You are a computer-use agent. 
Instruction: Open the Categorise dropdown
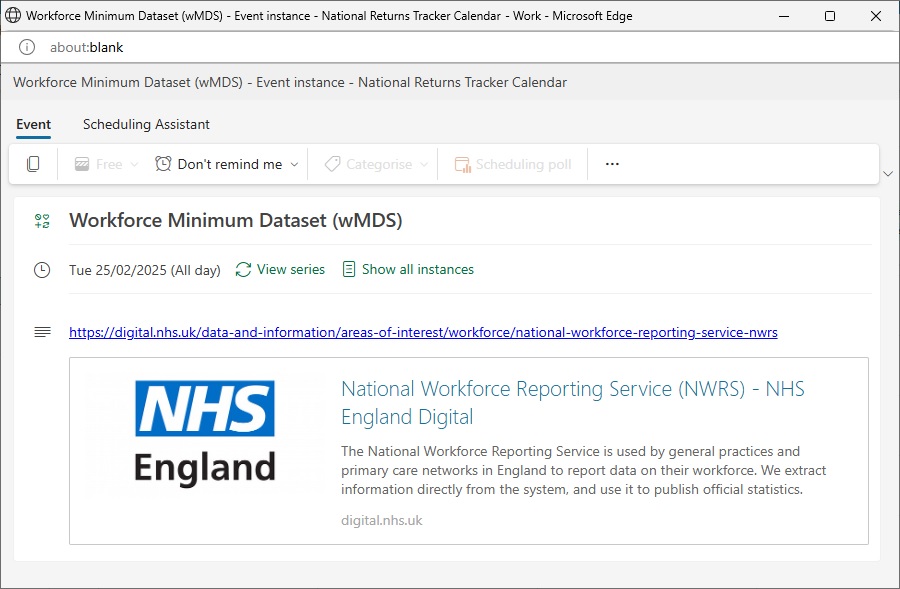pyautogui.click(x=376, y=164)
